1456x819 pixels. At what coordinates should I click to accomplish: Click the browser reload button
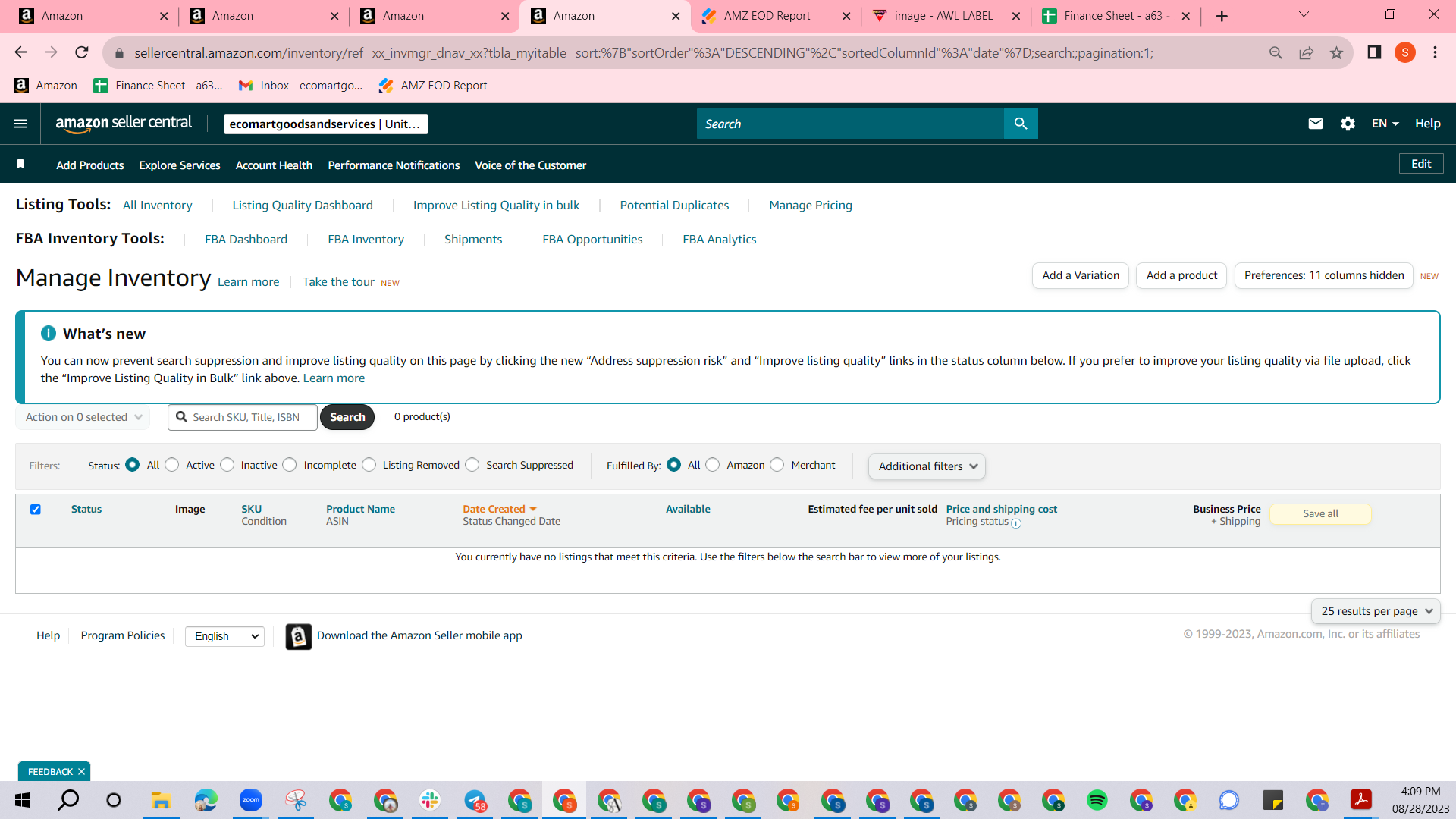[82, 52]
